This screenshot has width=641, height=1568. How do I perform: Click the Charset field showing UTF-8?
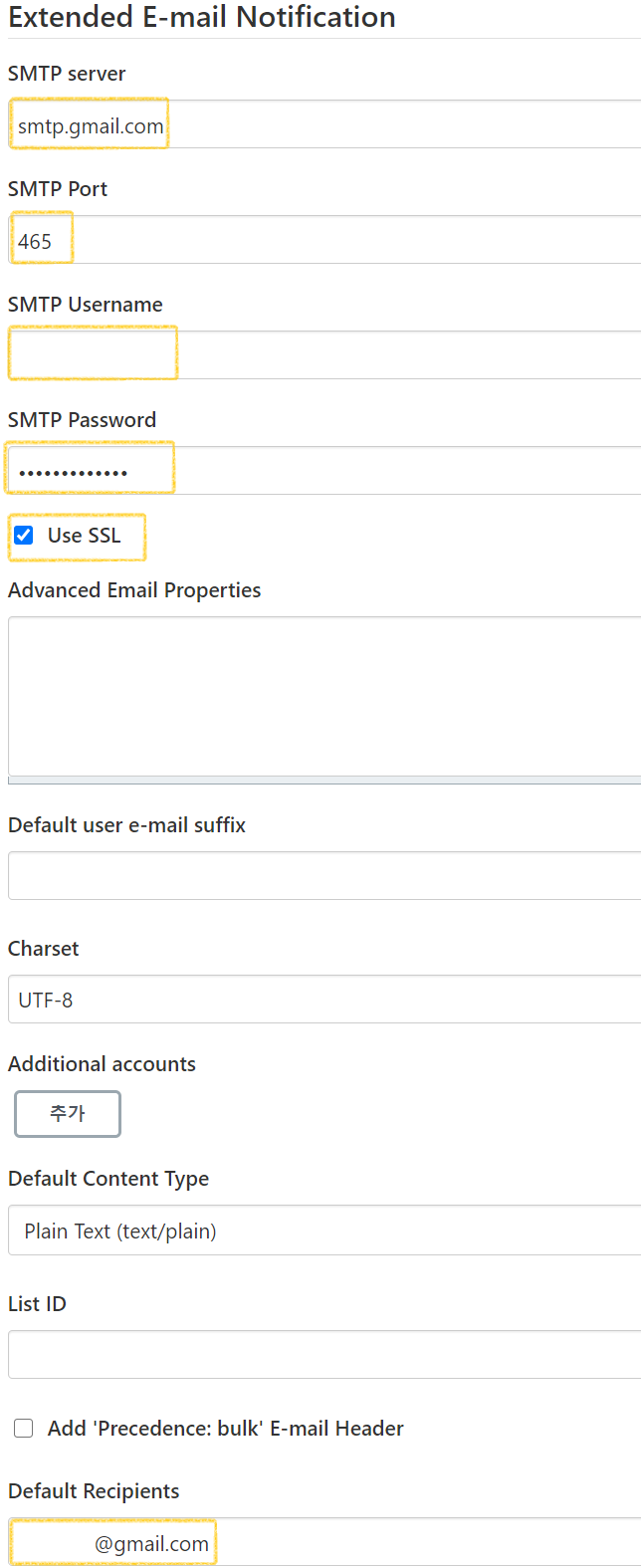pyautogui.click(x=324, y=1000)
